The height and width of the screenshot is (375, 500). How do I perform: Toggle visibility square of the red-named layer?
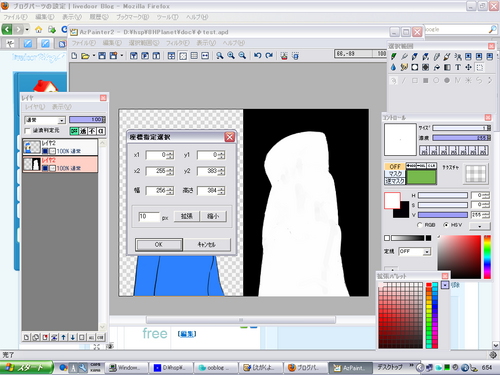45,168
